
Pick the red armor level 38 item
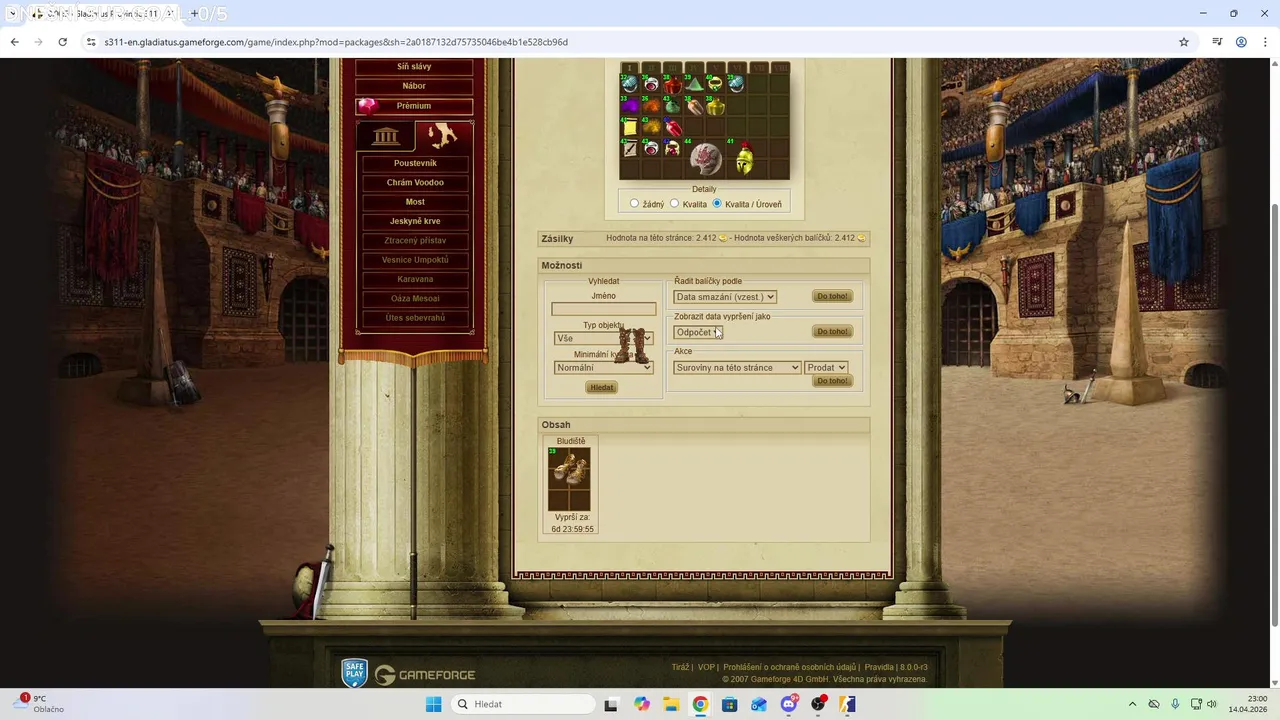click(673, 84)
